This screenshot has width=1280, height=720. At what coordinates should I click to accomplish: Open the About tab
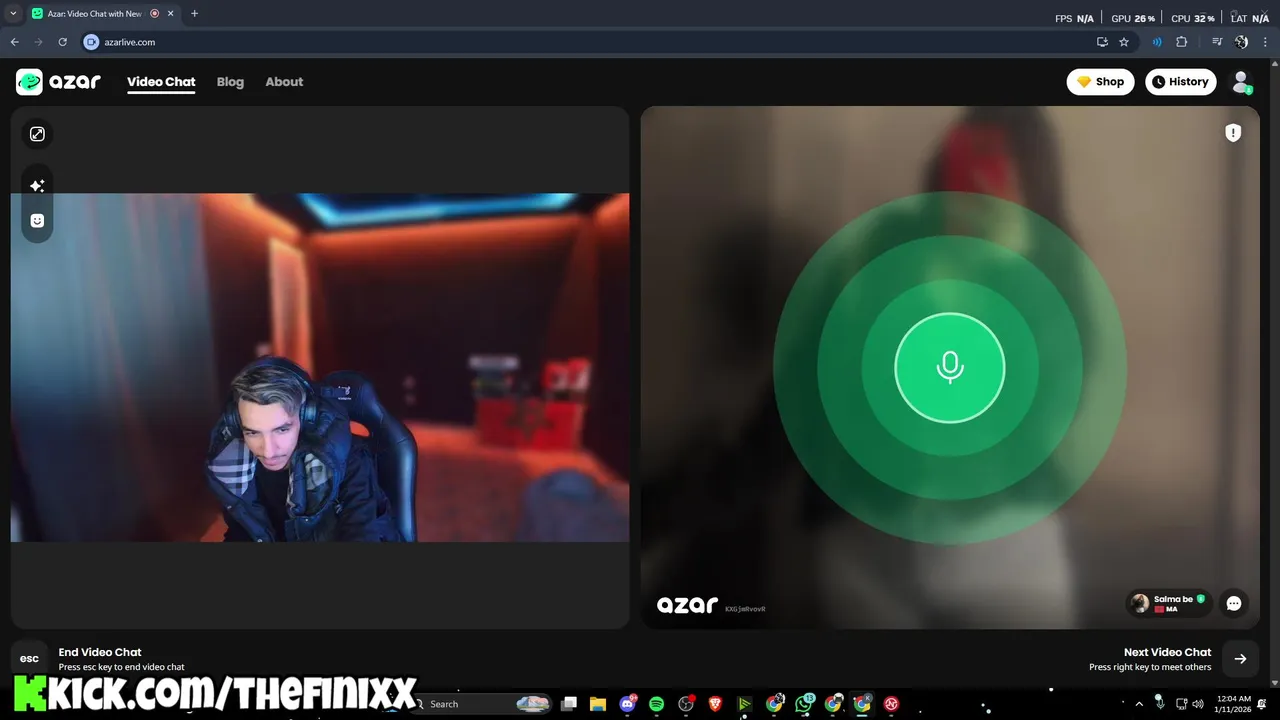(x=284, y=82)
